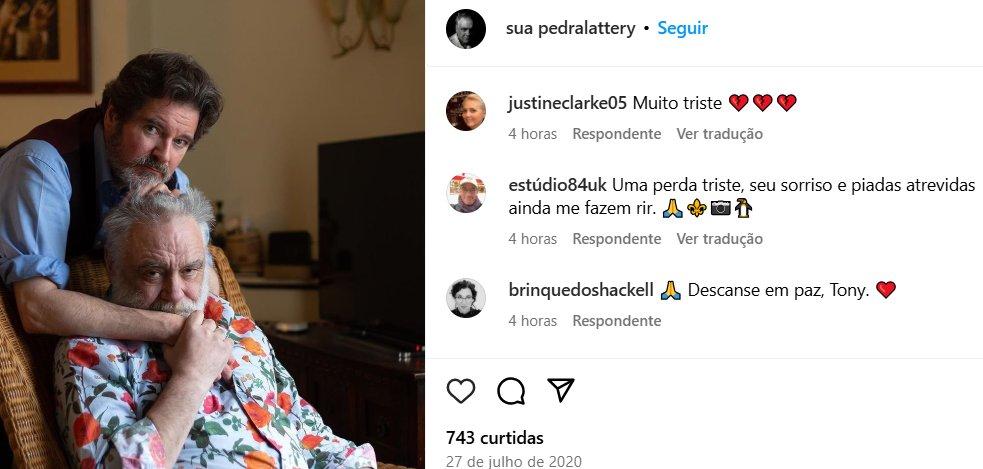
Task: Like the post with the heart icon
Action: pyautogui.click(x=461, y=391)
